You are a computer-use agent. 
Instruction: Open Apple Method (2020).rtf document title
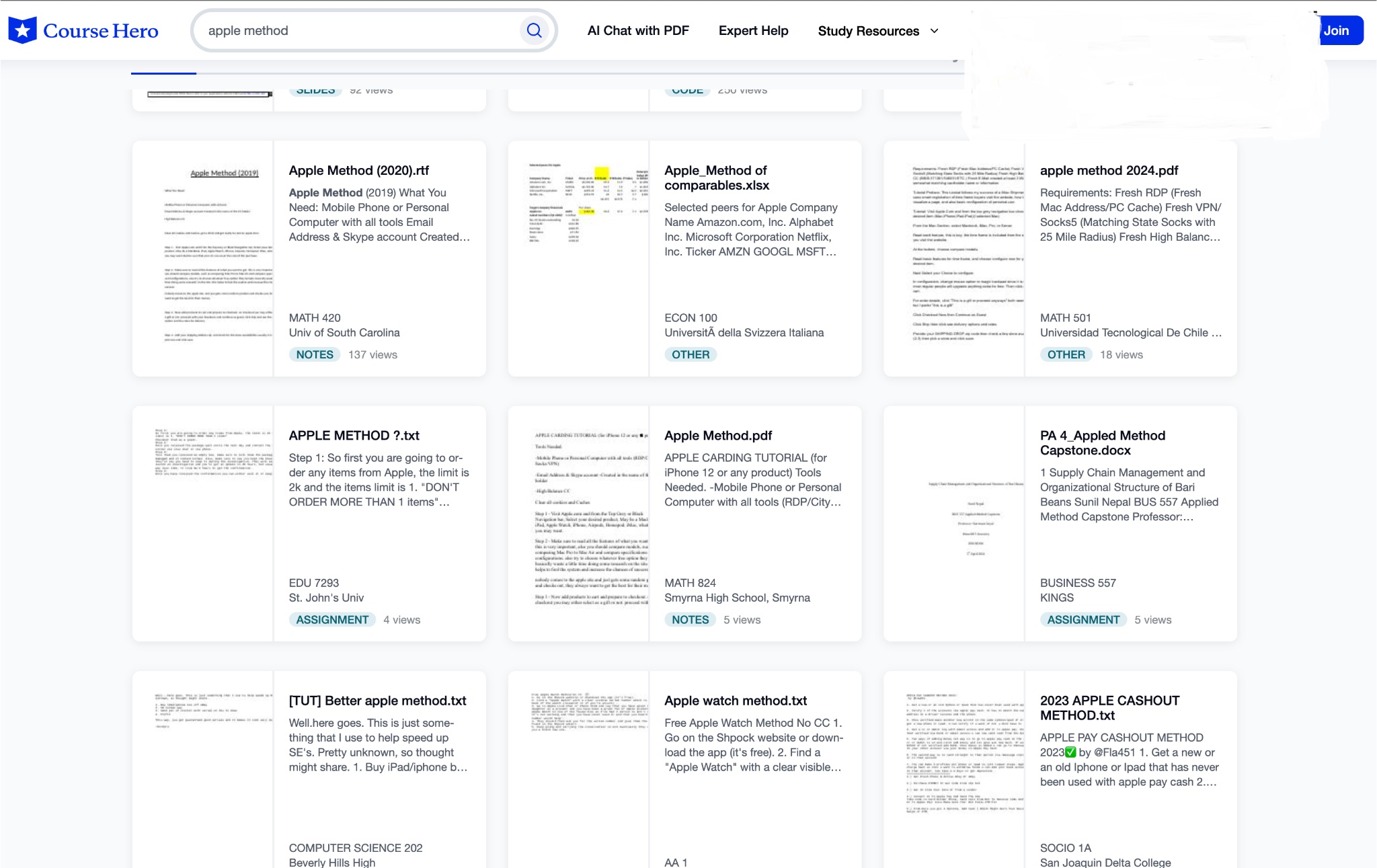point(358,171)
